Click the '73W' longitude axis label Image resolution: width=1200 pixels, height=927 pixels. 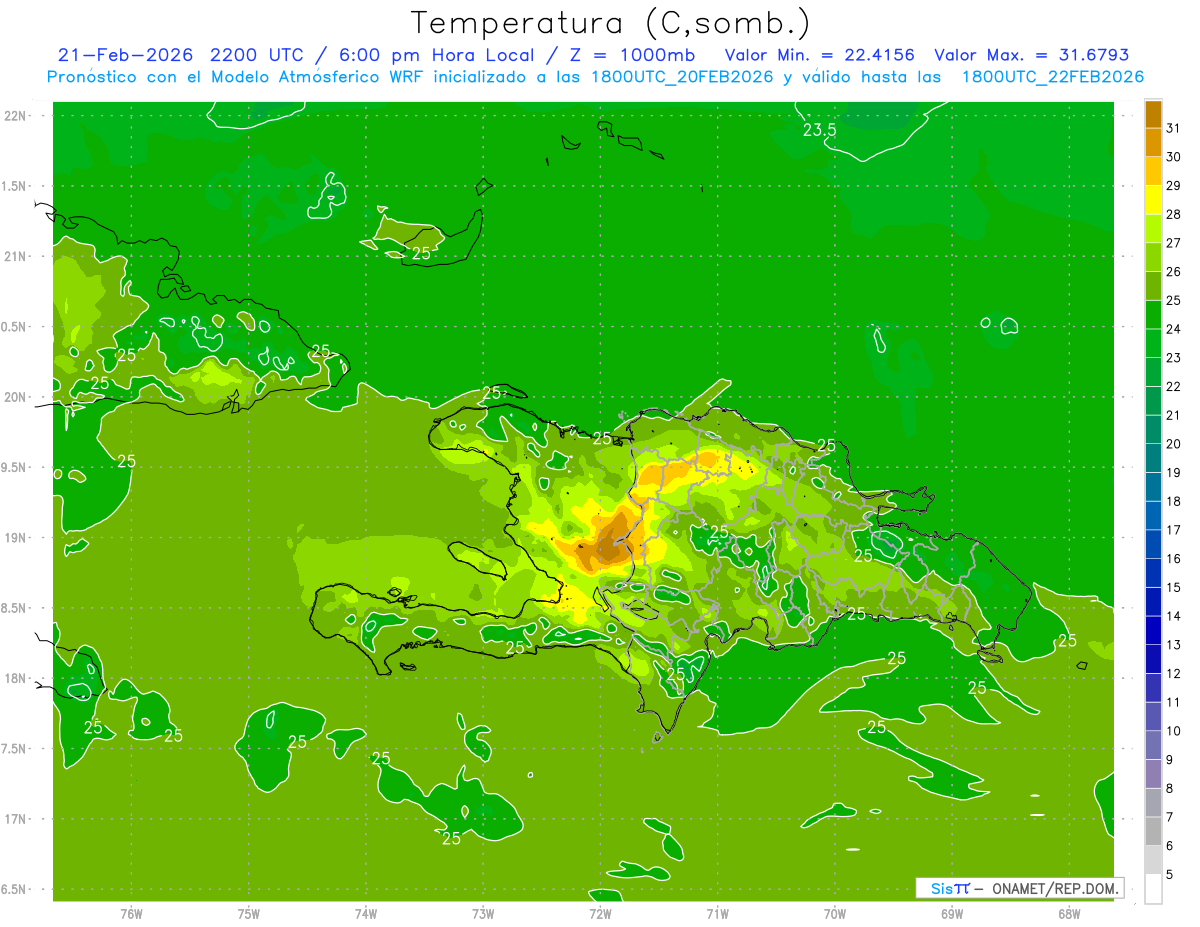point(483,914)
